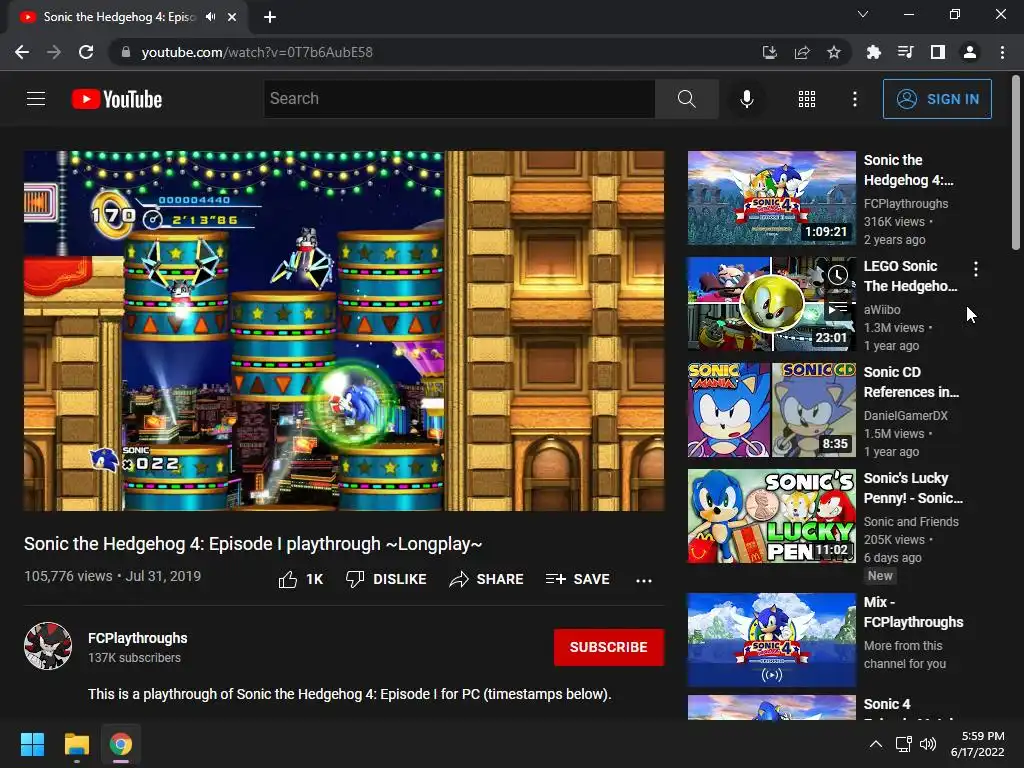
Task: Share the video using SHARE
Action: [x=487, y=579]
